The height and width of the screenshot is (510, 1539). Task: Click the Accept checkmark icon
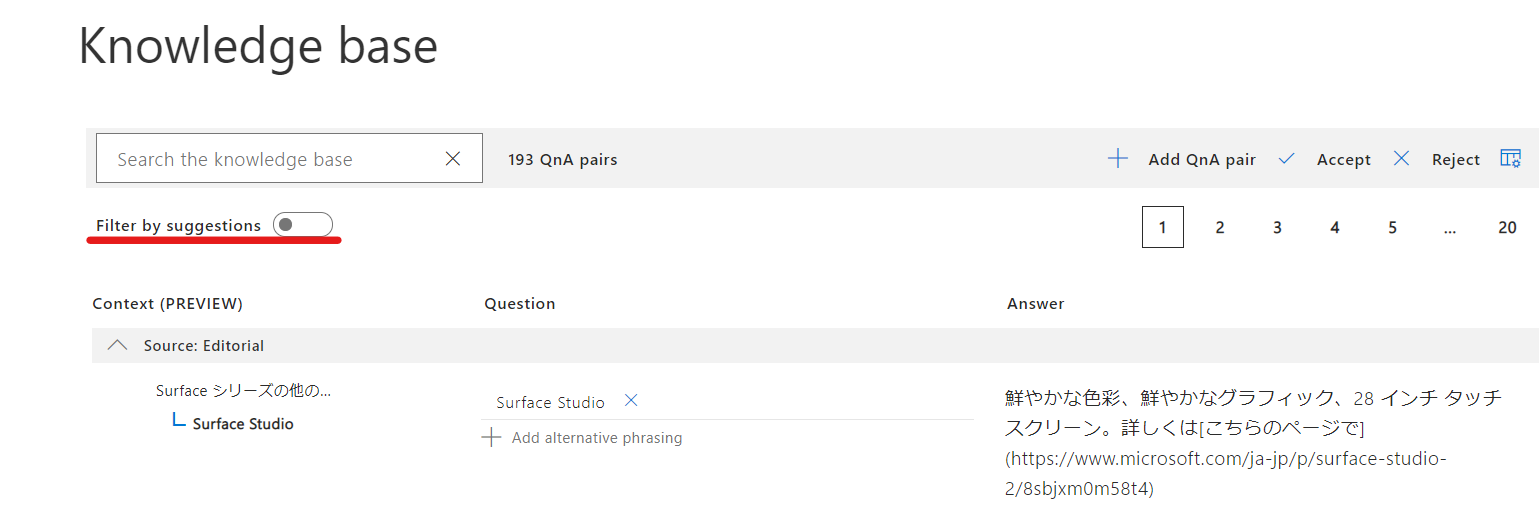coord(1287,159)
